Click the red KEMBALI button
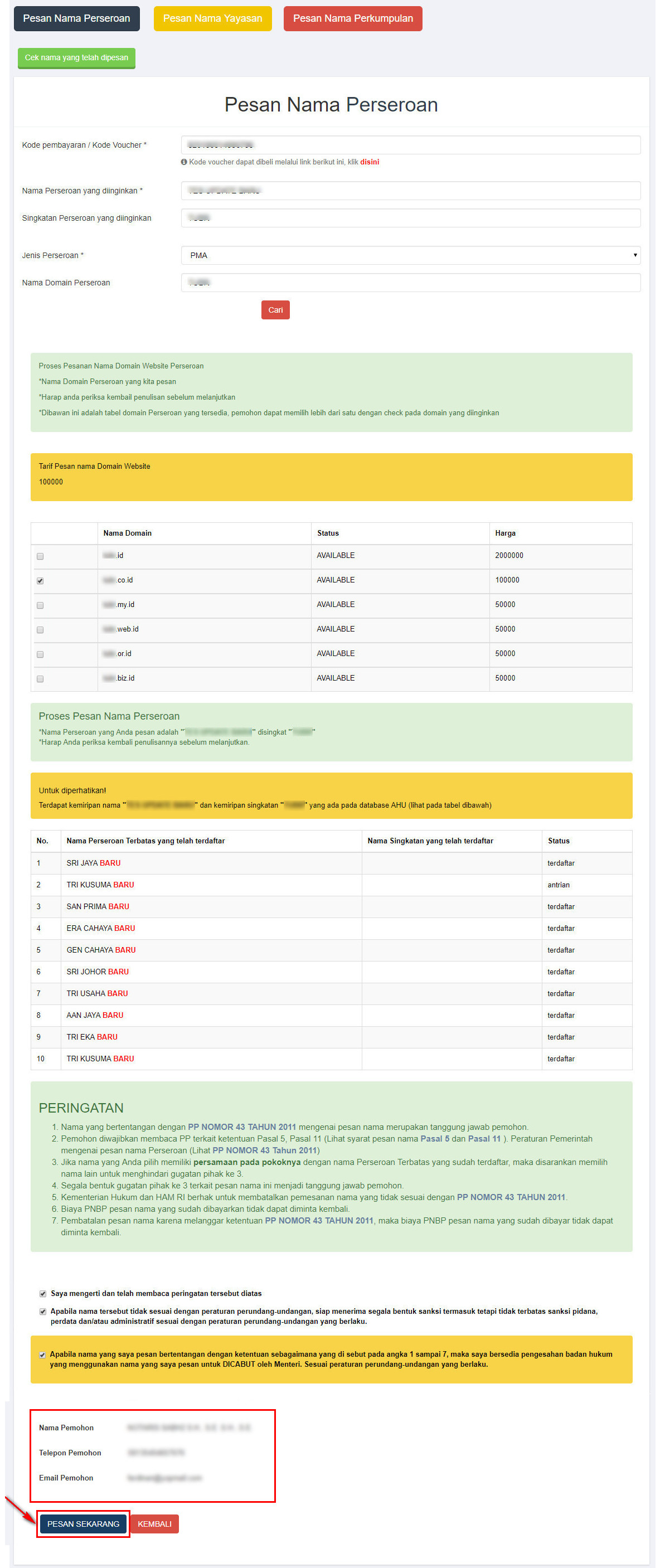The height and width of the screenshot is (1568, 665). 154,1523
